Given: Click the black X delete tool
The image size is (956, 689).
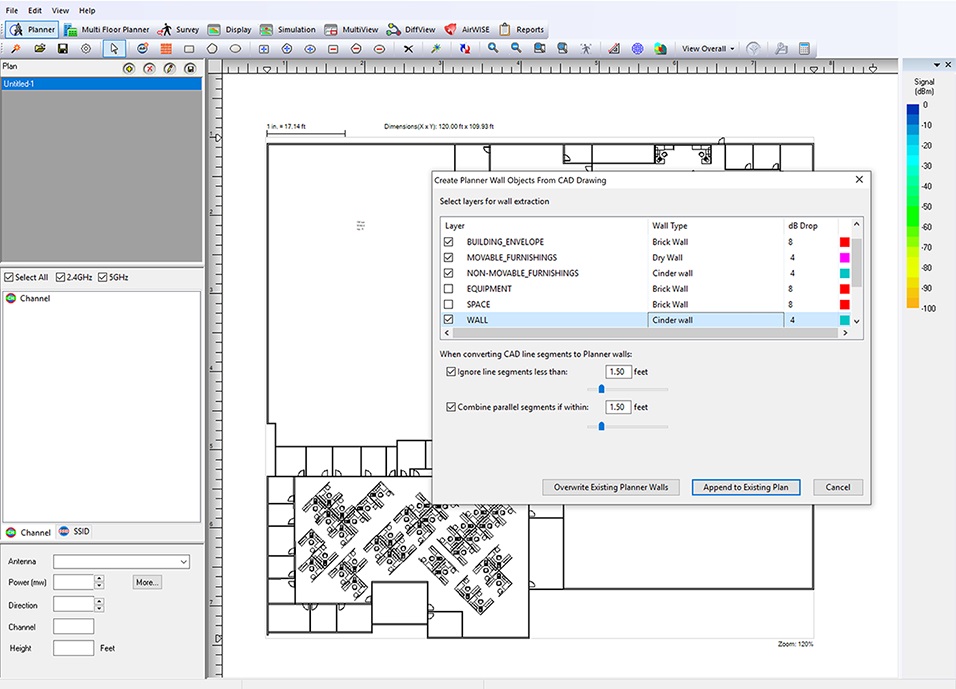Looking at the screenshot, I should coord(408,48).
